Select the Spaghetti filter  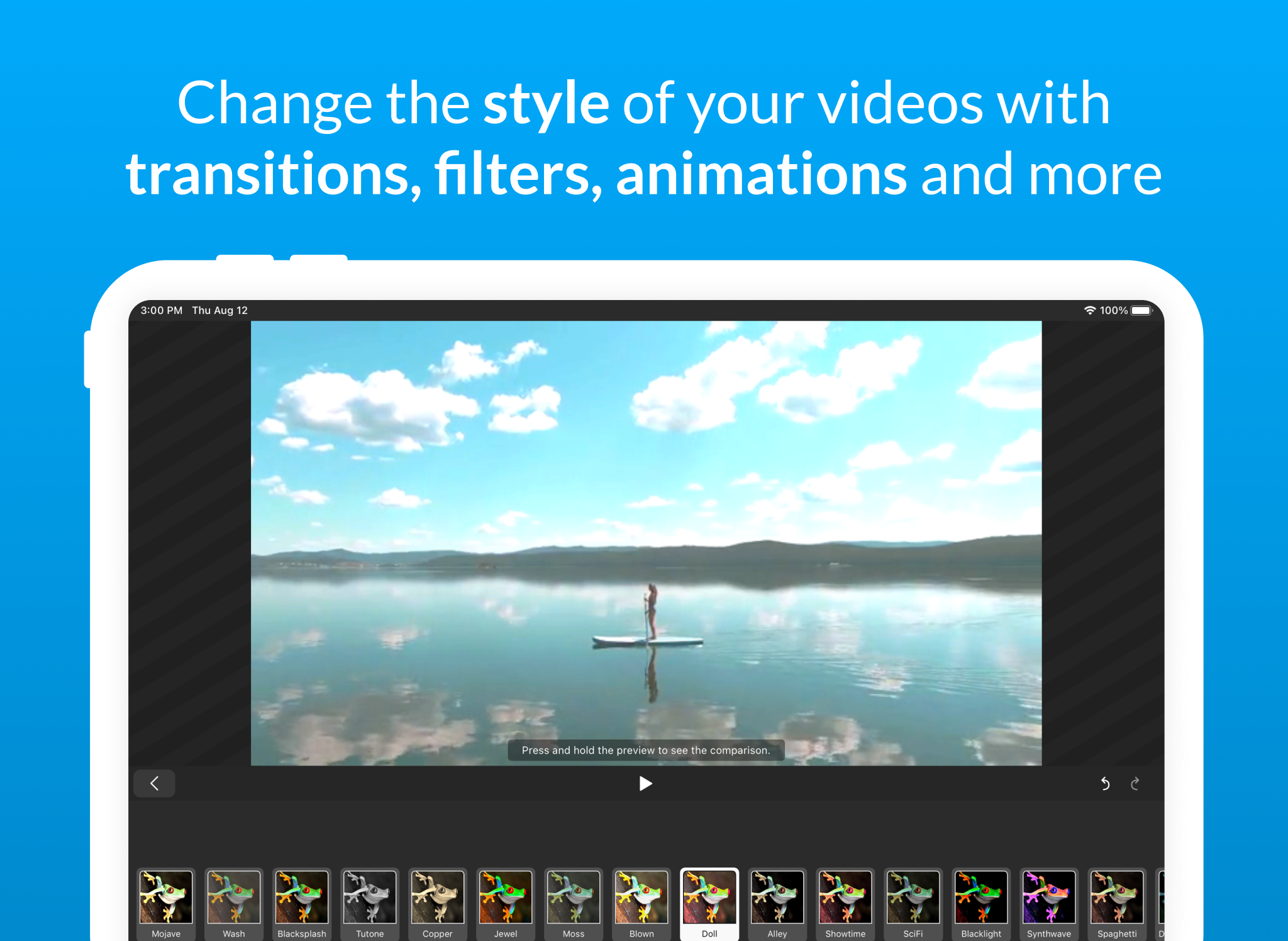pos(1117,898)
